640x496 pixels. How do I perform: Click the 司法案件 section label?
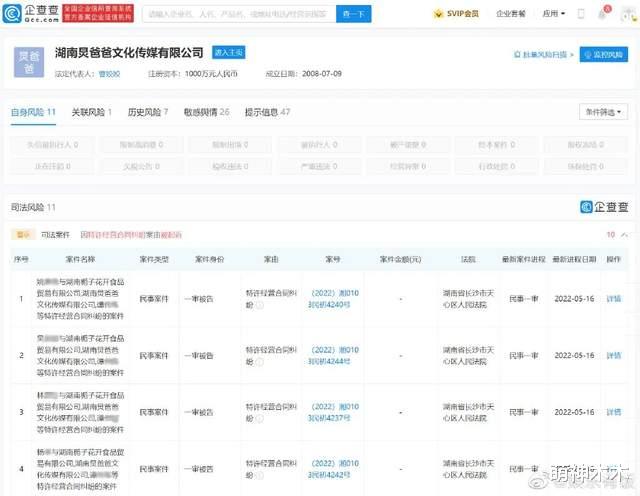[55, 235]
